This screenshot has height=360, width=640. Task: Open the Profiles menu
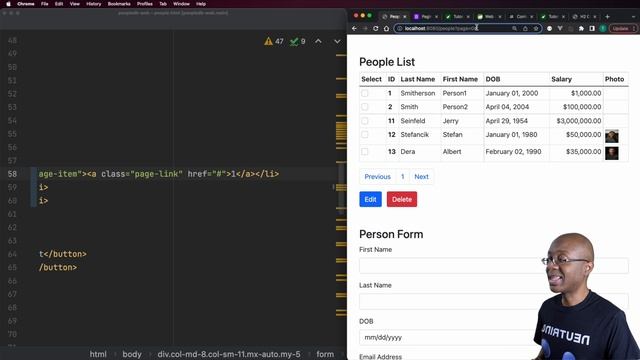tap(144, 4)
